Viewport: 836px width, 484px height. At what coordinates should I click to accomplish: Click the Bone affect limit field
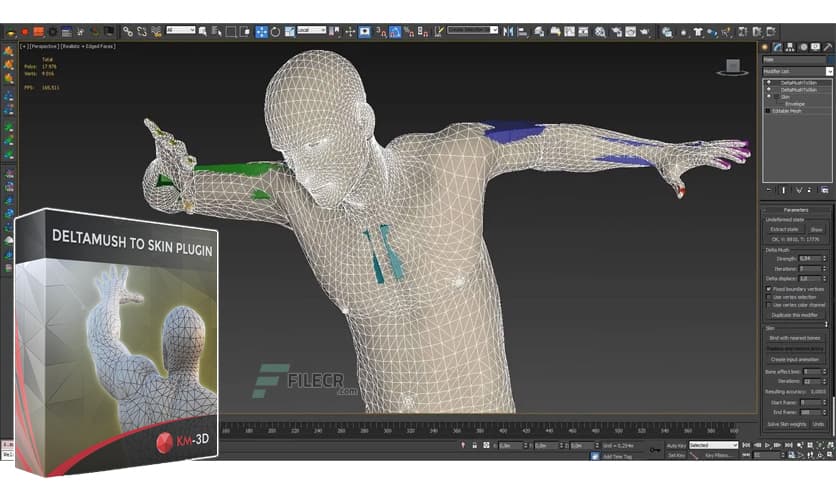click(812, 372)
